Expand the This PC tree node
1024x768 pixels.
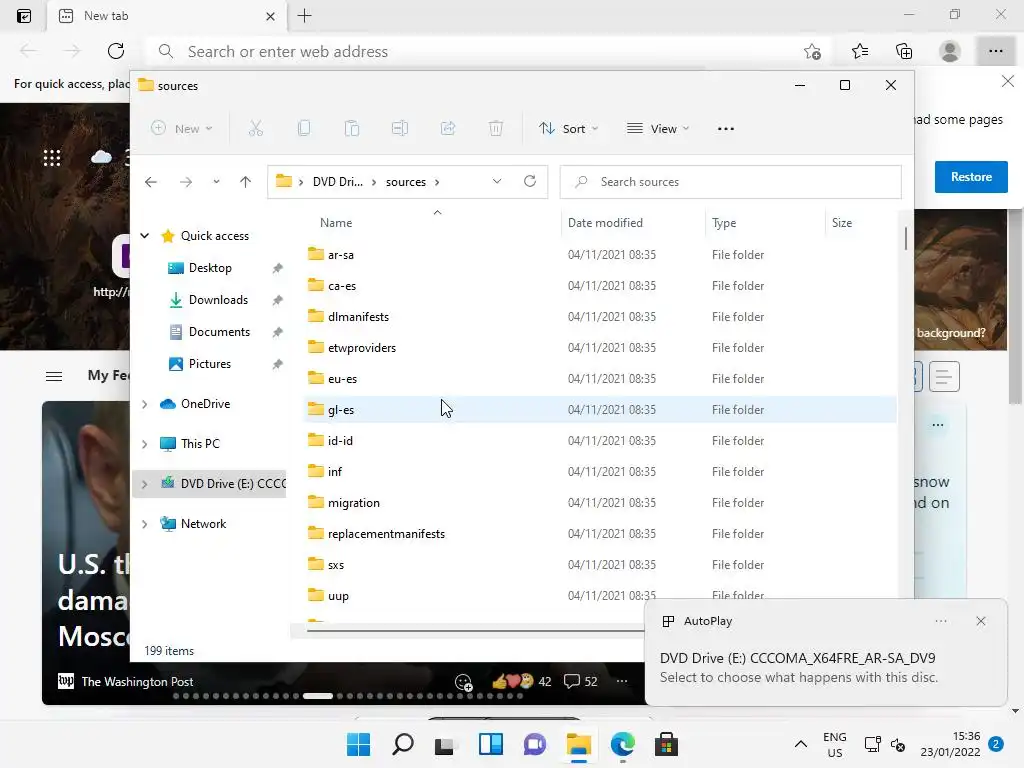coord(145,444)
